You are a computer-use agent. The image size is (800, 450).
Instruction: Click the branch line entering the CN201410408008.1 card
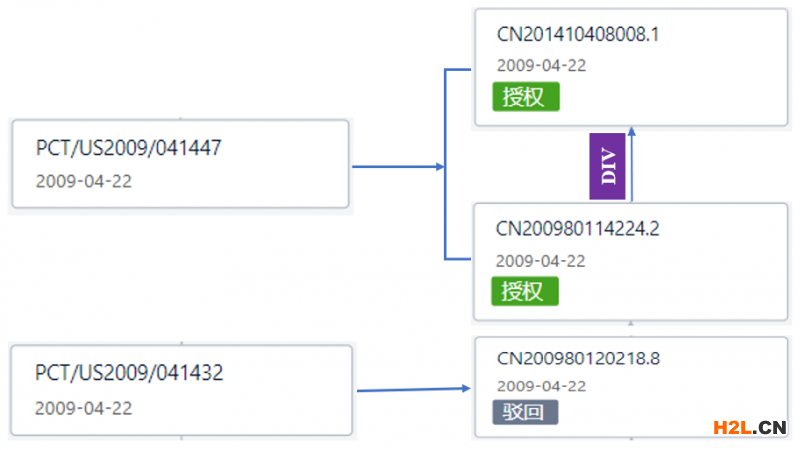[x=458, y=70]
